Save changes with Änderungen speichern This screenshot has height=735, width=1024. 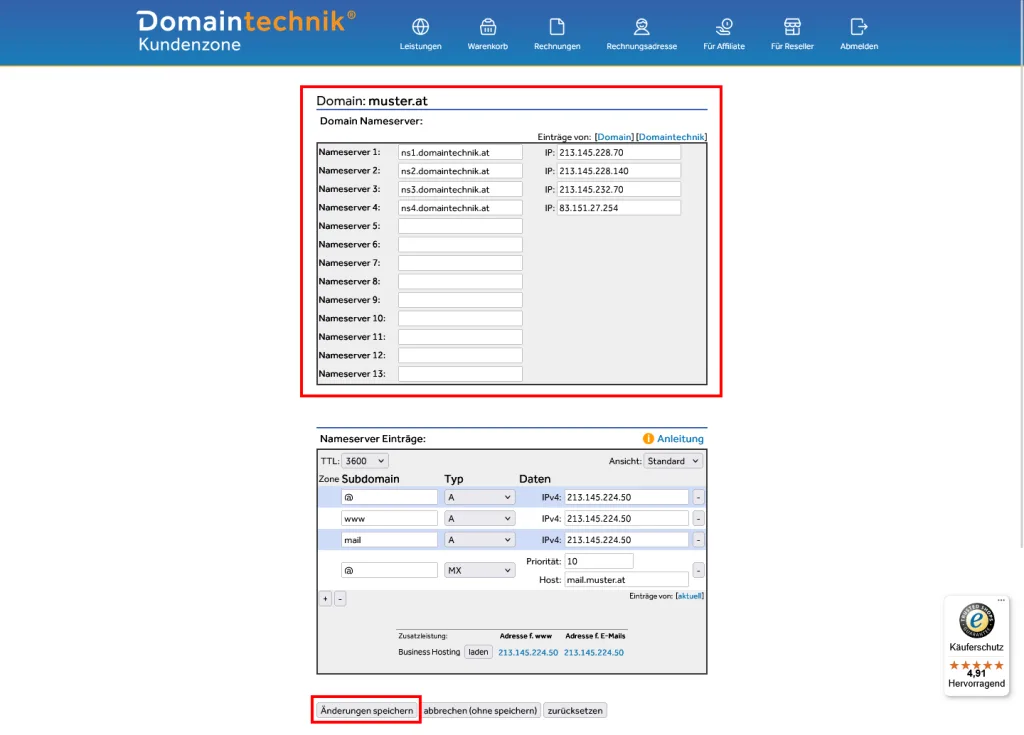click(366, 710)
